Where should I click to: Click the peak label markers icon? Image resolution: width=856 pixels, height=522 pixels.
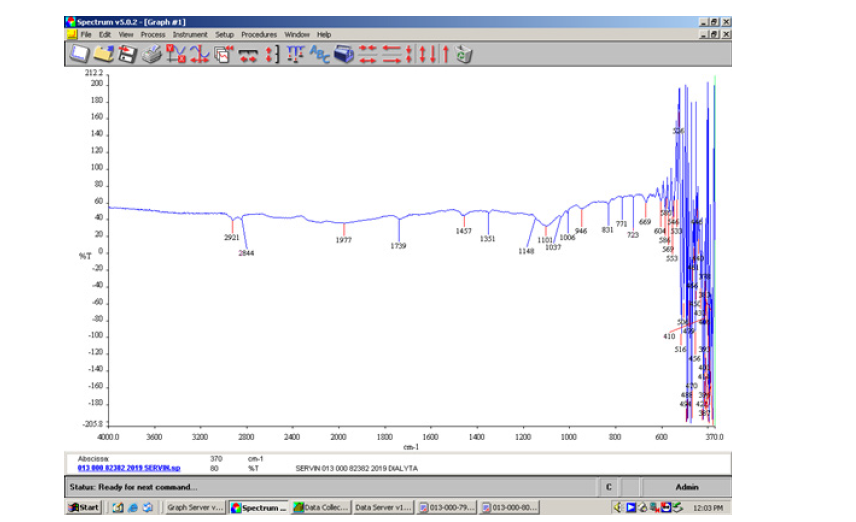point(295,54)
